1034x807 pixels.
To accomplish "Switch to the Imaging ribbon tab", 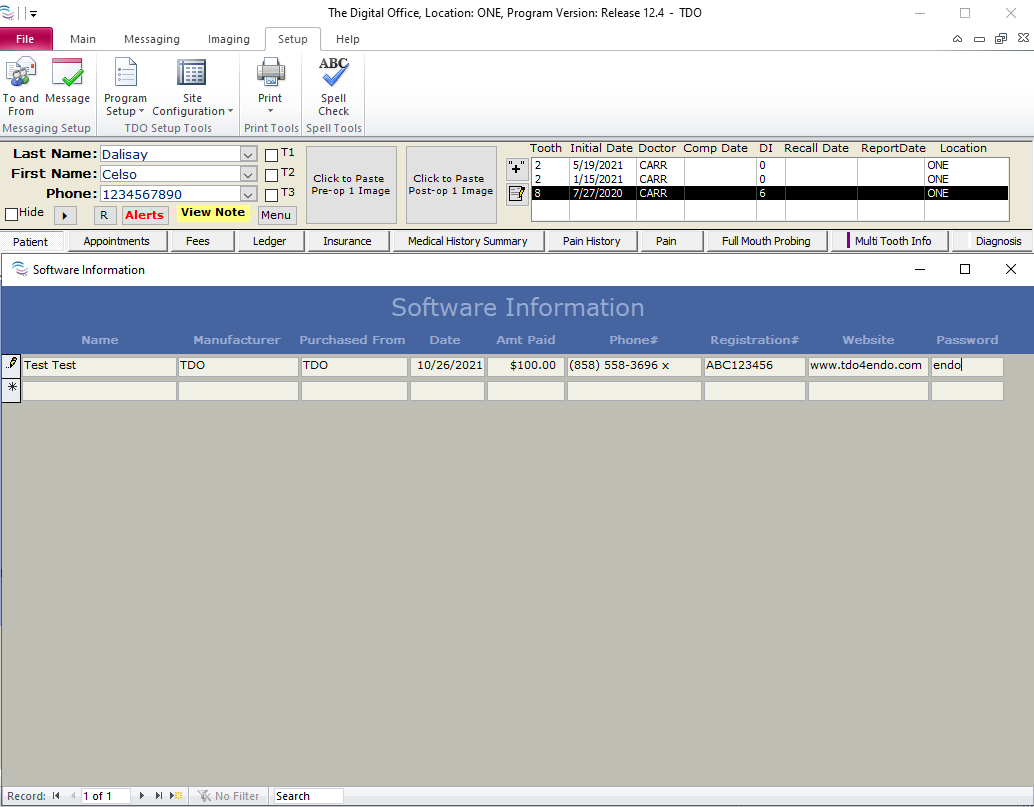I will 228,39.
